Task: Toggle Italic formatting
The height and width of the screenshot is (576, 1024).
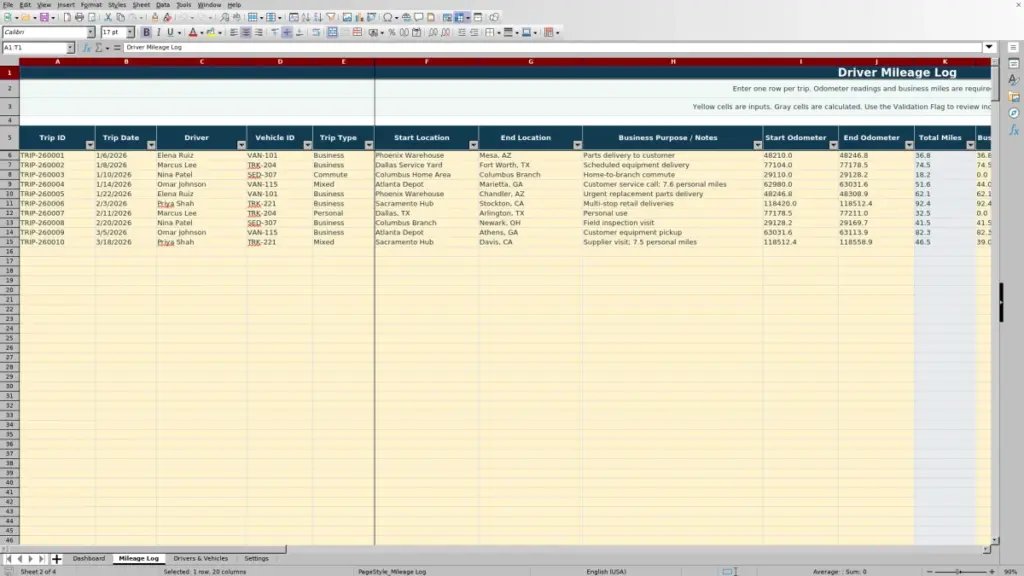Action: 158,33
